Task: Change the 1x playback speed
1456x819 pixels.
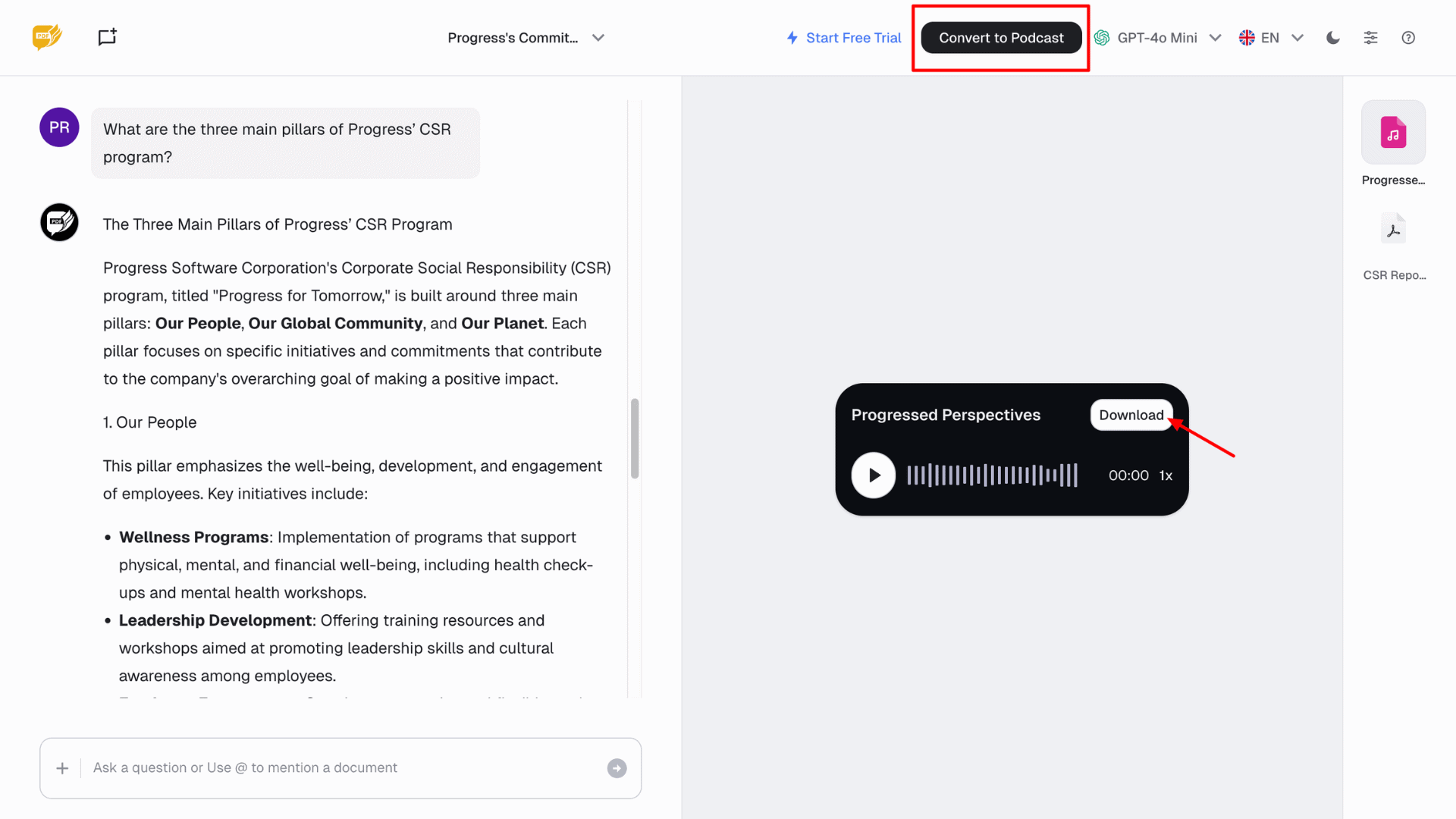Action: click(x=1166, y=475)
